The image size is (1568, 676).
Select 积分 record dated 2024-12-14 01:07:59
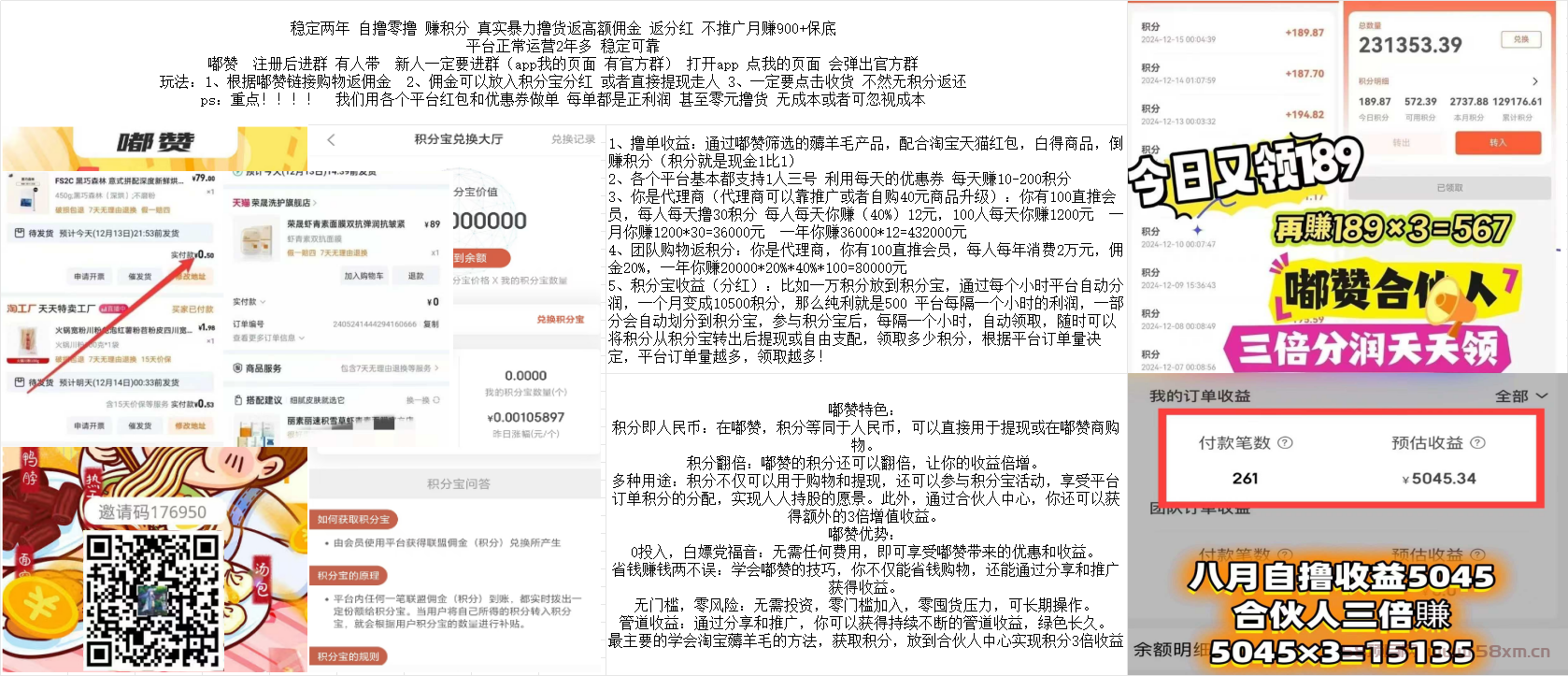(x=1233, y=74)
